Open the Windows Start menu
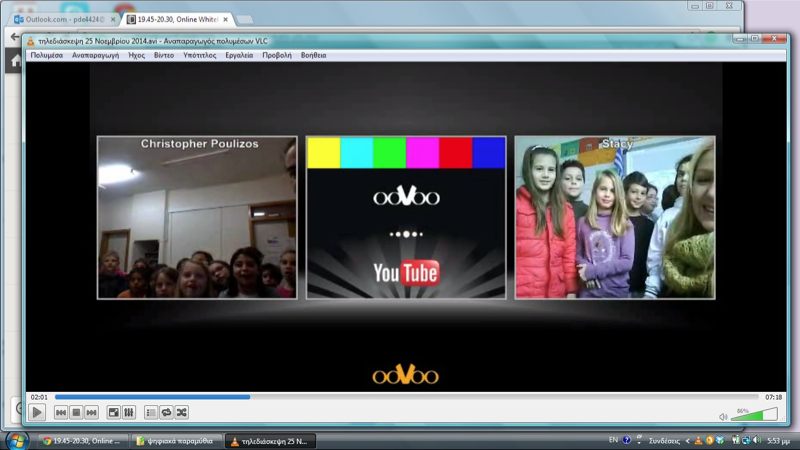The width and height of the screenshot is (800, 450). [17, 441]
